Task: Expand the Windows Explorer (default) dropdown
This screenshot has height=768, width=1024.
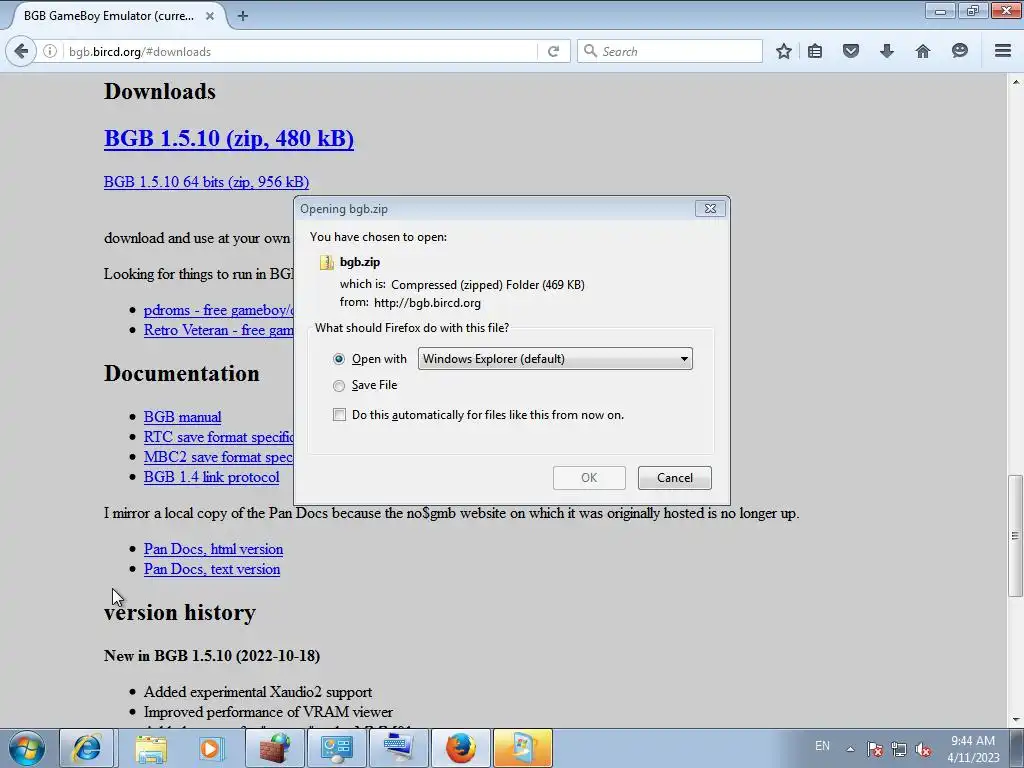Action: tap(555, 359)
